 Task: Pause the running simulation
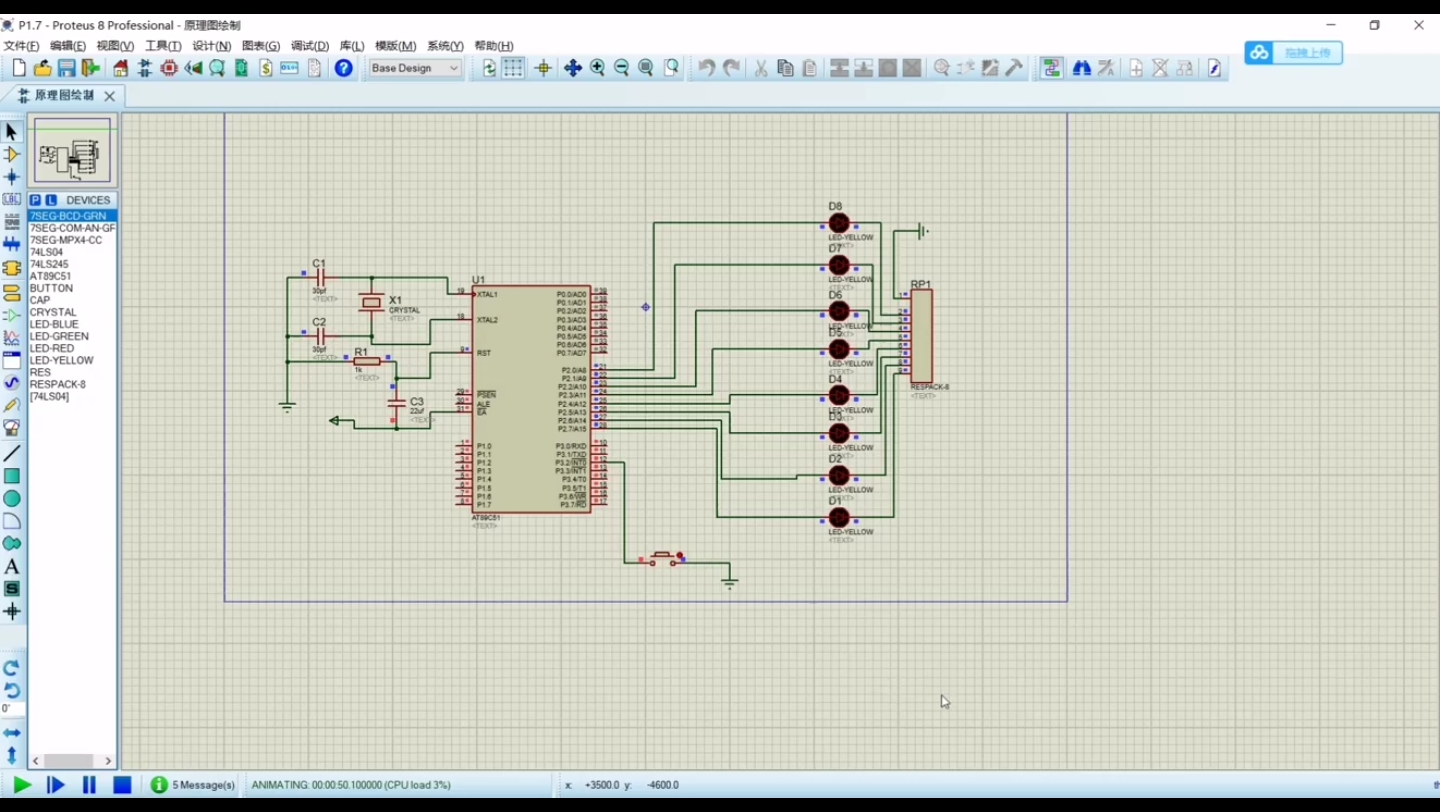pyautogui.click(x=89, y=785)
